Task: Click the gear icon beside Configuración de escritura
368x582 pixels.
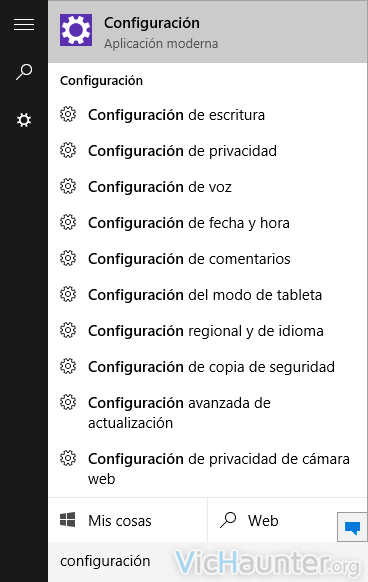Action: (68, 114)
